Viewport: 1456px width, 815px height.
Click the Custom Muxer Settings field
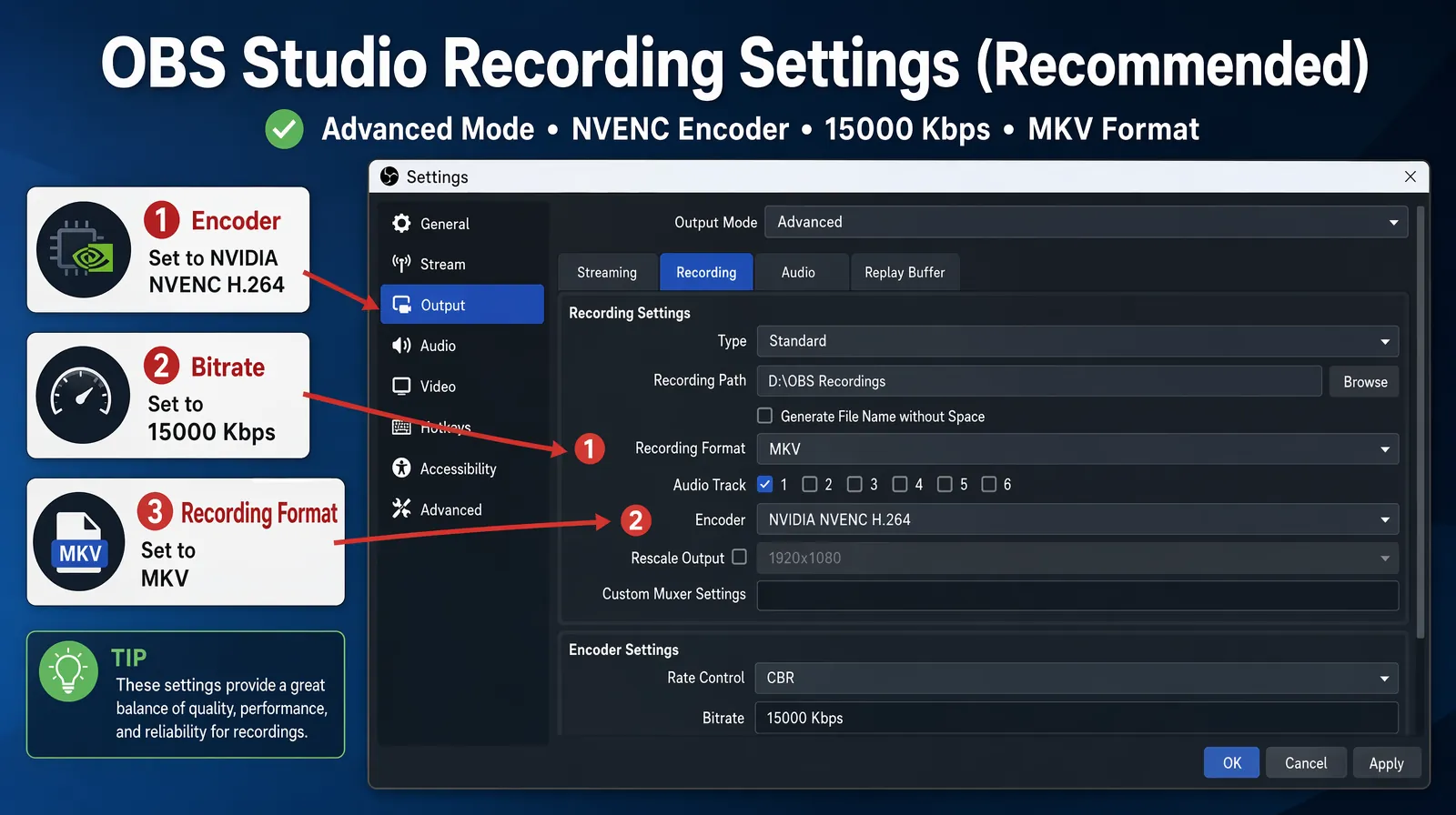pyautogui.click(x=1077, y=595)
